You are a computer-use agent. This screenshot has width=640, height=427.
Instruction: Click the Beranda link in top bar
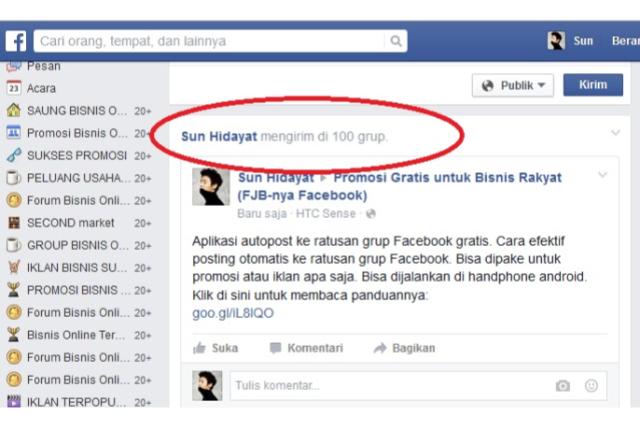[626, 41]
